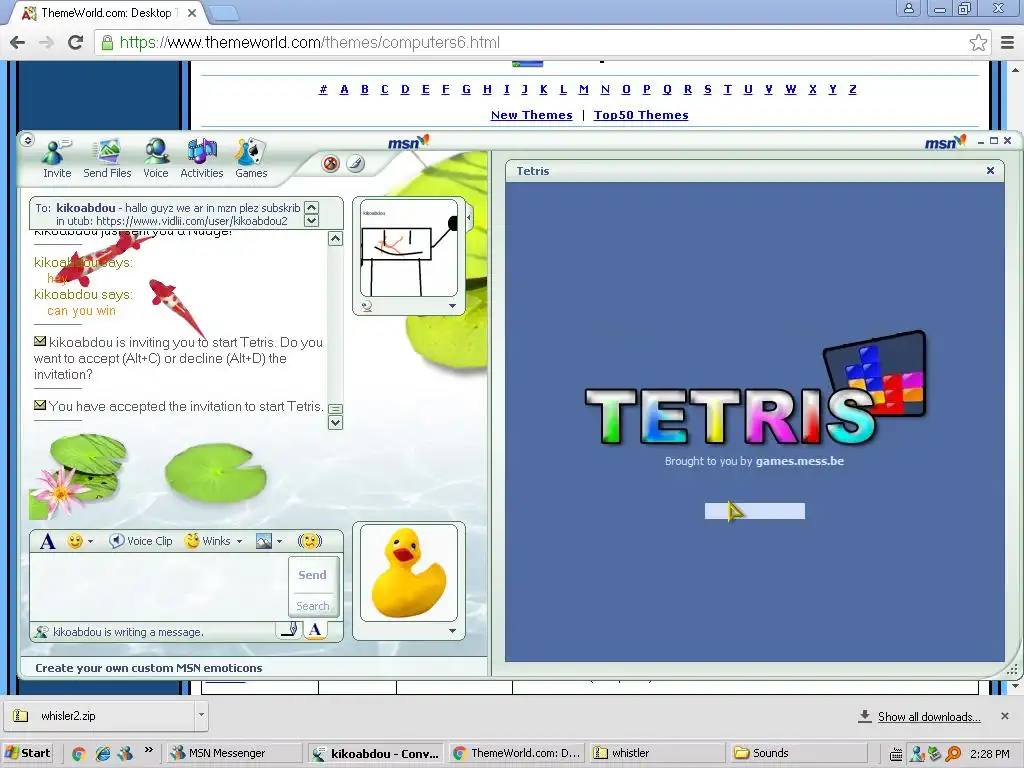Start a Voice call

pos(156,159)
